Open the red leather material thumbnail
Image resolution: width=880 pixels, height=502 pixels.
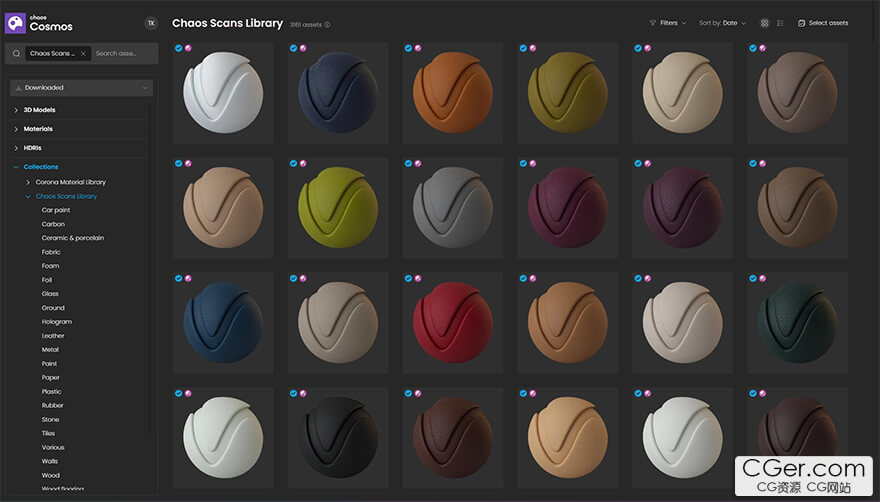pos(452,322)
